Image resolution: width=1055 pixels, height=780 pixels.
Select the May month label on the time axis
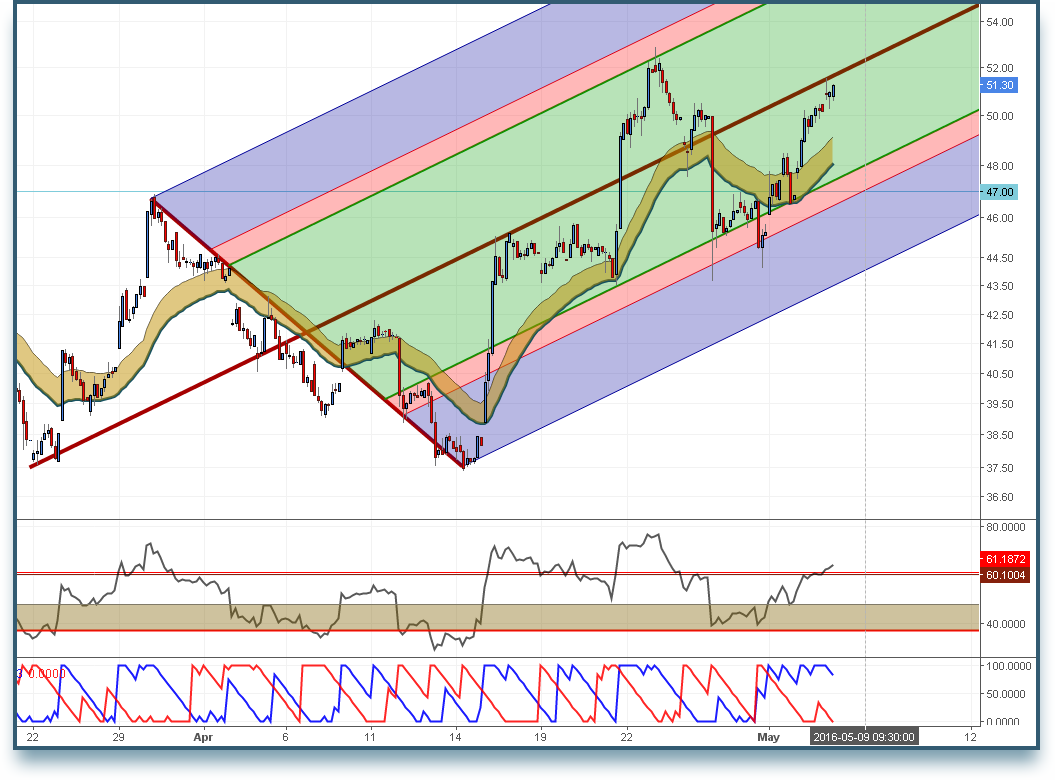click(768, 737)
